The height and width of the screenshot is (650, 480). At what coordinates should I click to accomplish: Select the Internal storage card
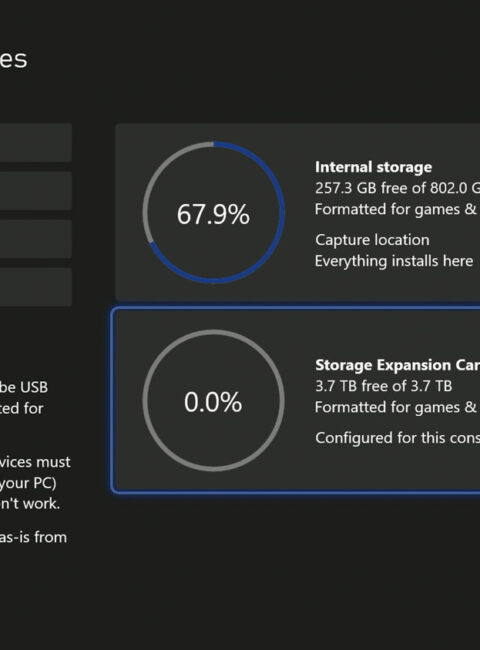pos(298,212)
